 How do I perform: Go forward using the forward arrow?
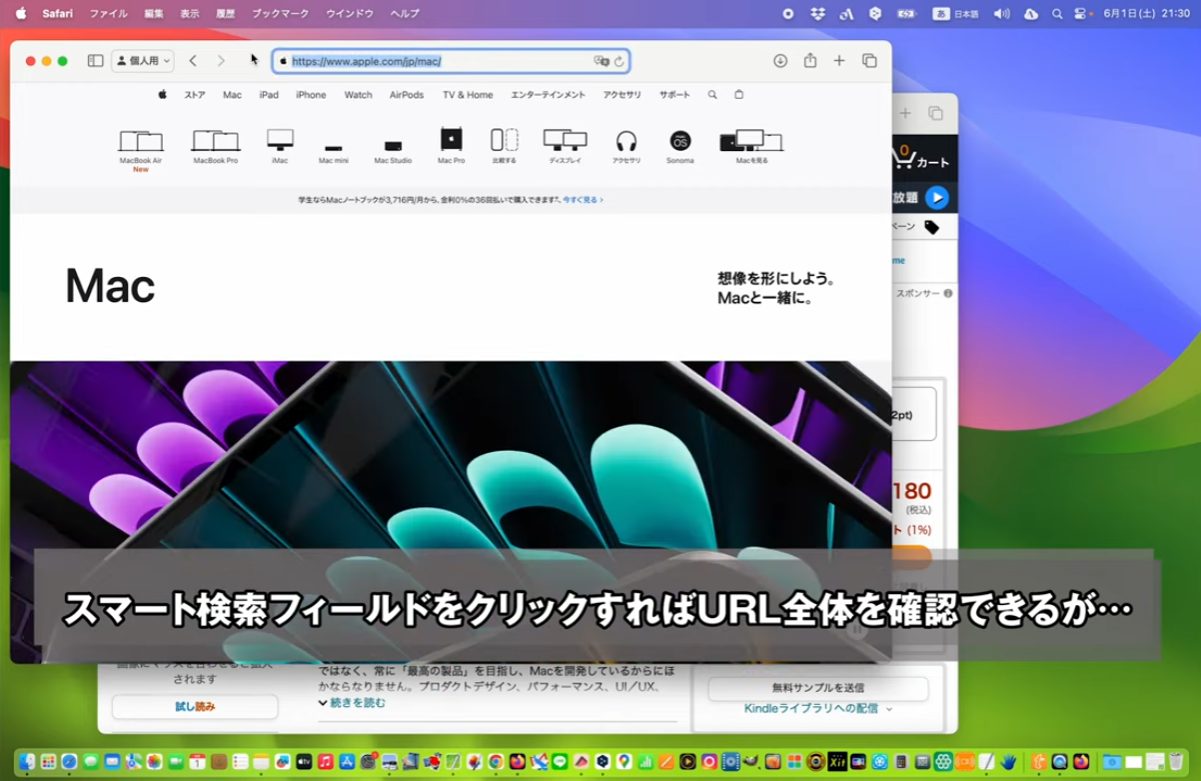pos(221,61)
